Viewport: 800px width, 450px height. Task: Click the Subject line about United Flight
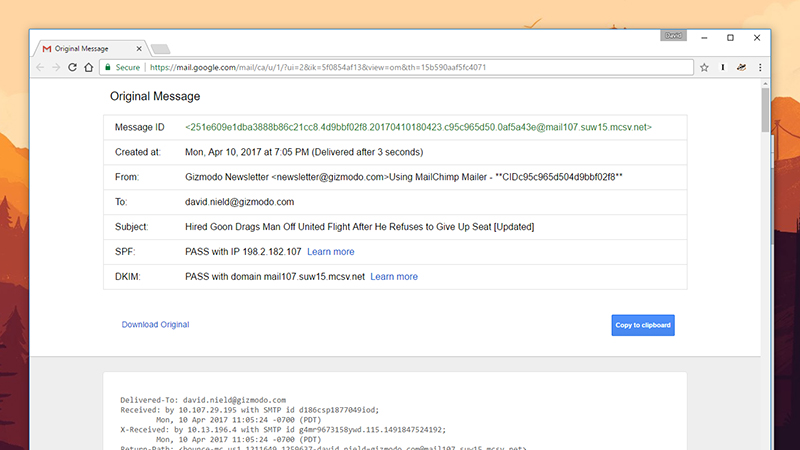tap(360, 227)
